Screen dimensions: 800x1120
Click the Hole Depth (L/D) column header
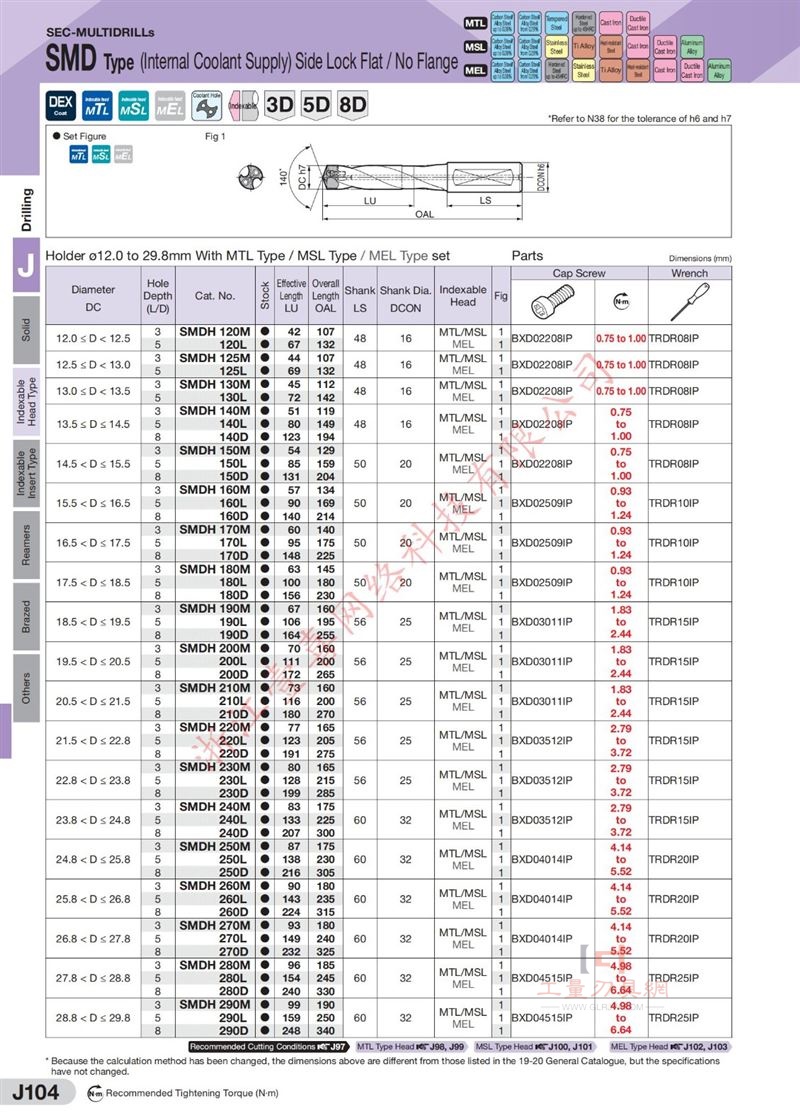(158, 296)
